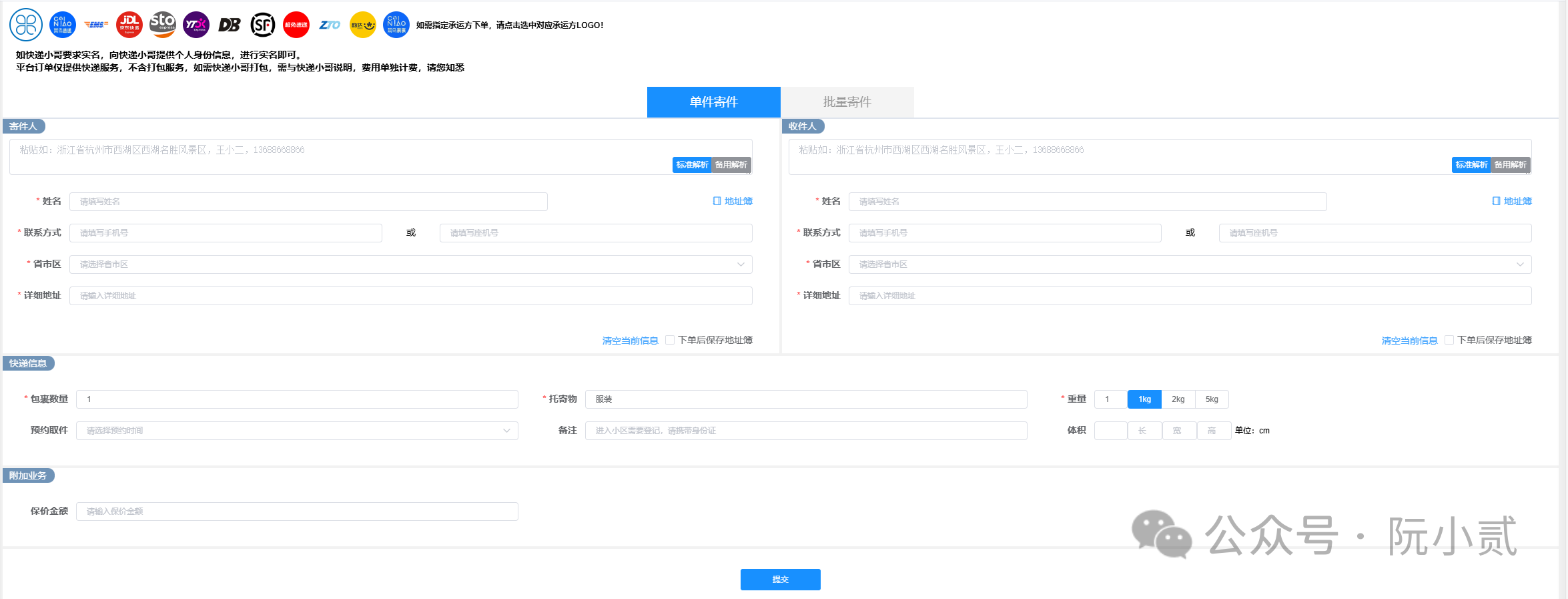Click the first 体积 volume input
Viewport: 1568px width, 599px height.
pos(1111,431)
